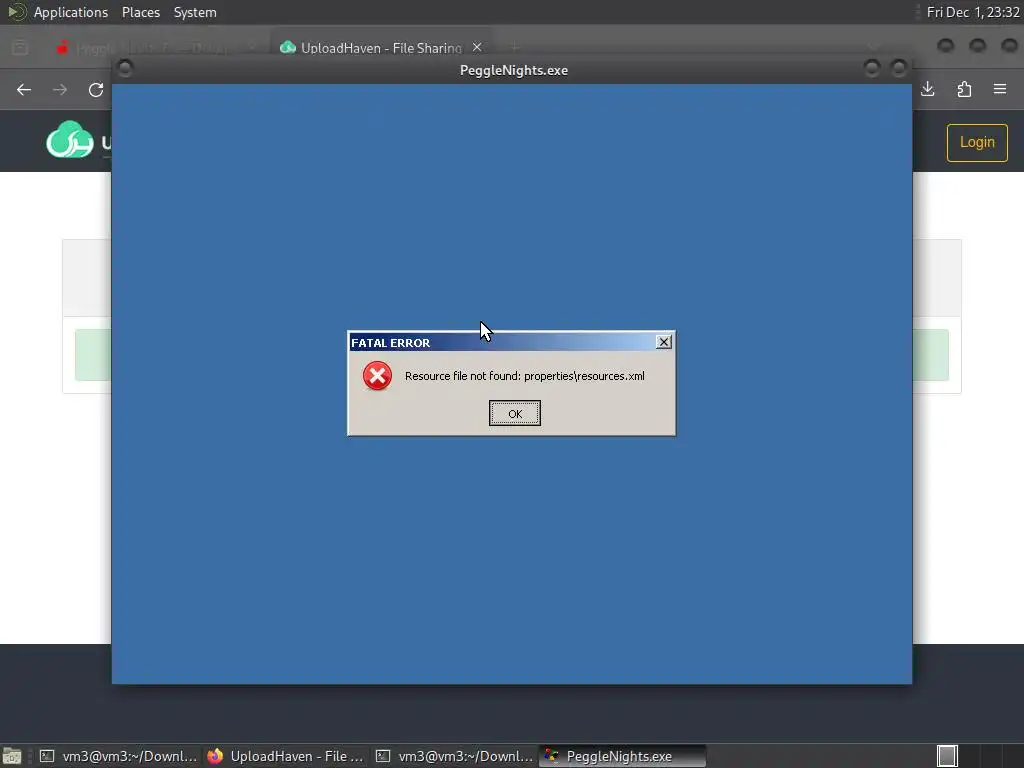Click the PeggleNights.exe window title bar
This screenshot has width=1024, height=768.
(513, 70)
